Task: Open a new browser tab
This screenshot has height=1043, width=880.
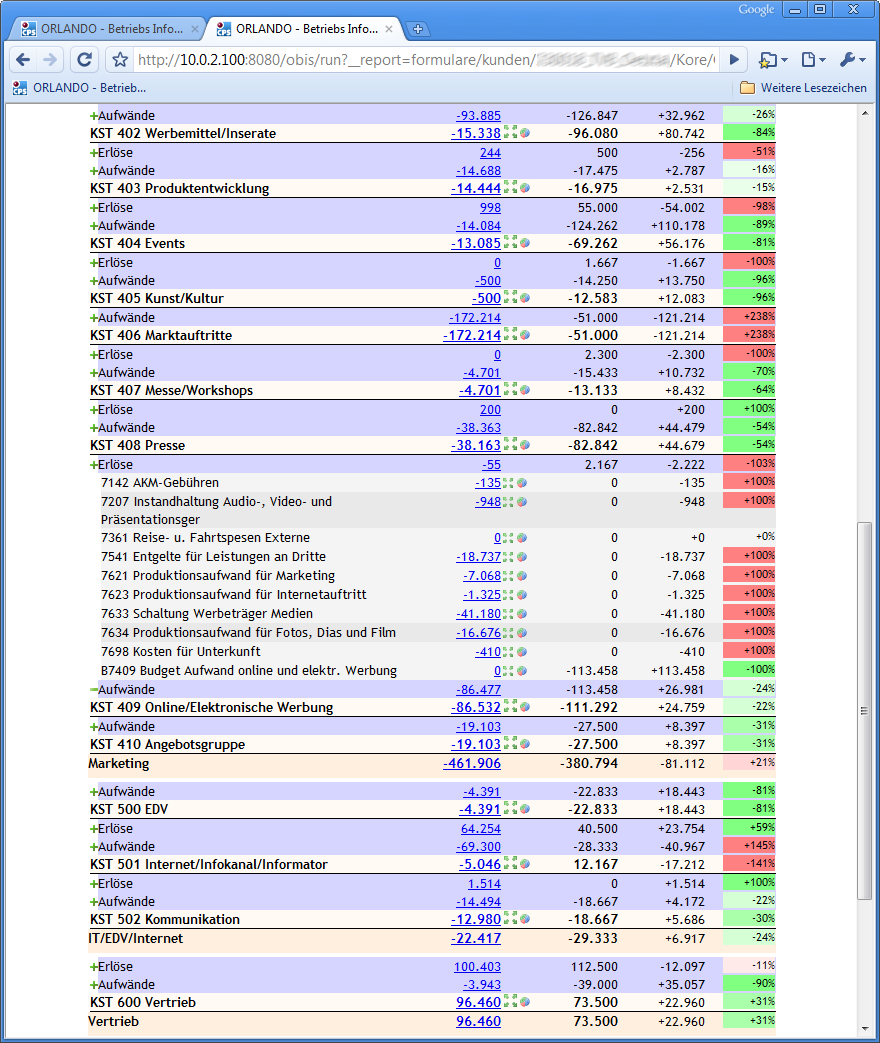Action: [x=418, y=29]
